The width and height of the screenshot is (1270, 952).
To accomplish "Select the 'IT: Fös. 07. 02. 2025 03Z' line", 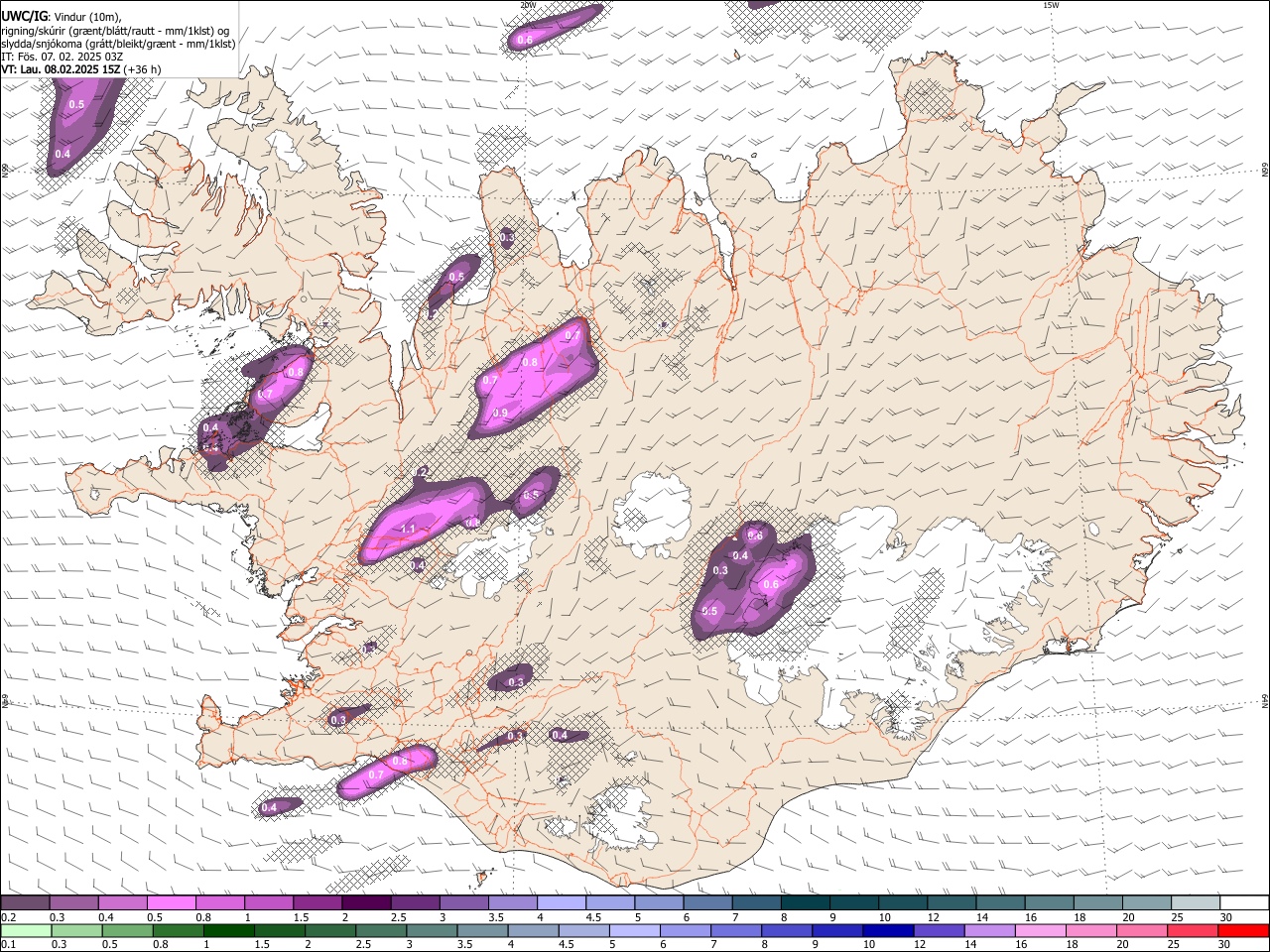I will [62, 57].
